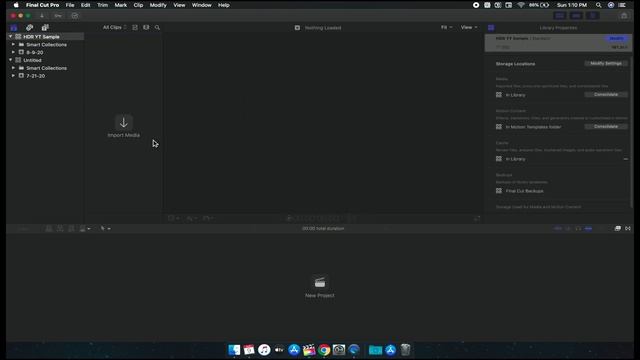This screenshot has height=360, width=640.
Task: Click the Share button in toolbar
Action: point(624,16)
